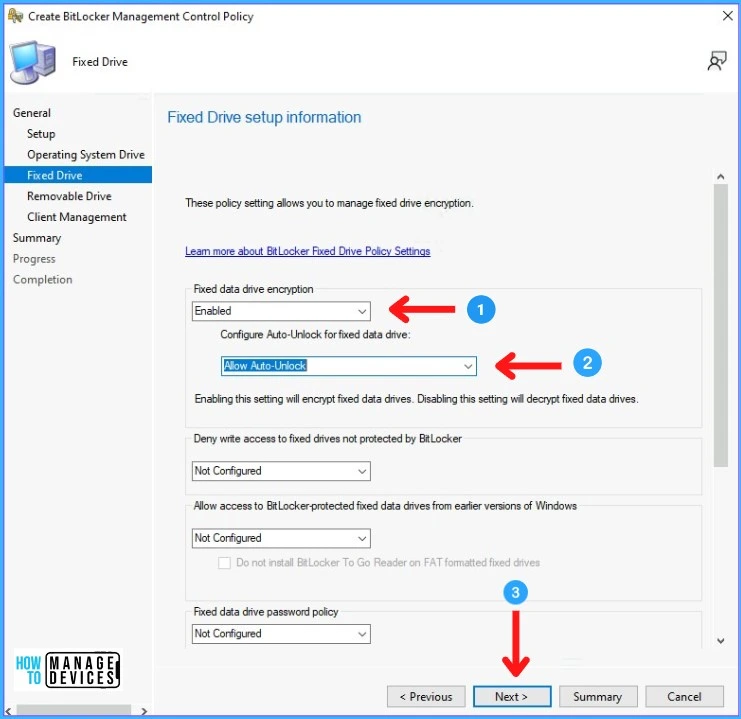Click the Fixed Drive setup information heading
Screen dimensions: 741x719
[264, 117]
